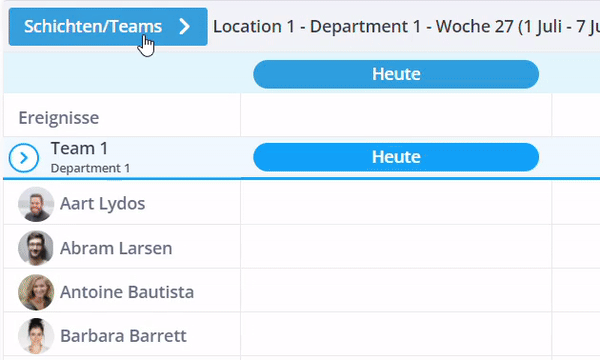This screenshot has height=360, width=600.
Task: Add an event in the Ereignisse today cell
Action: click(x=396, y=115)
